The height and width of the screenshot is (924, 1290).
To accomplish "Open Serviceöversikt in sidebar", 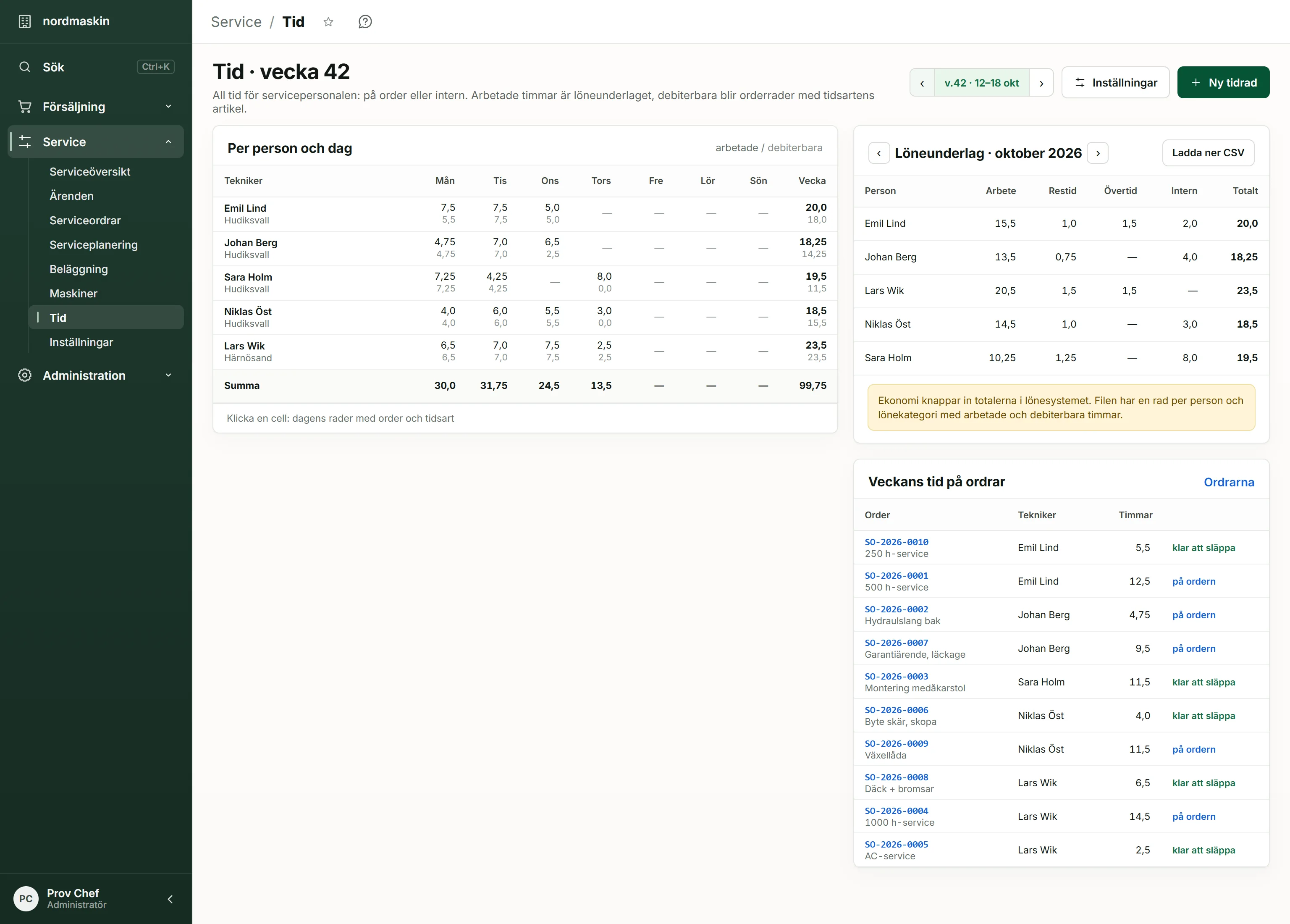I will tap(106, 172).
